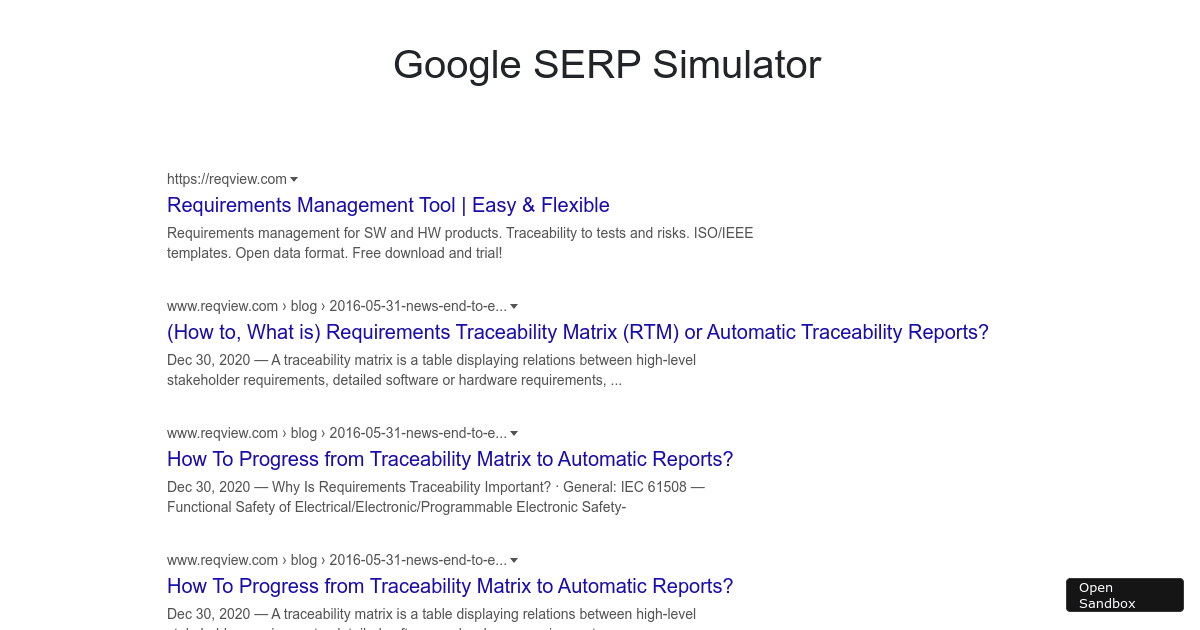Click the blog breadcrumb in the fourth result
This screenshot has height=630, width=1200.
(x=304, y=560)
